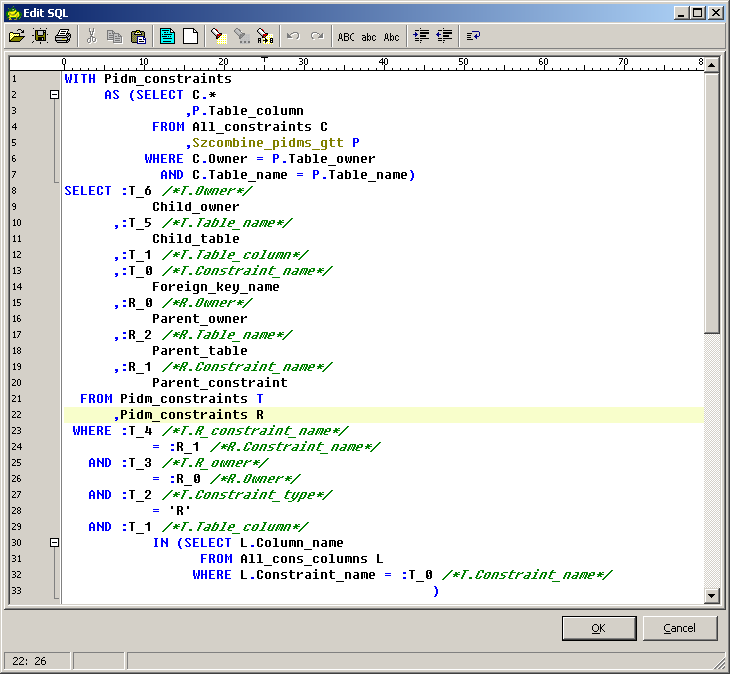The height and width of the screenshot is (674, 730).
Task: Collapse the code fold at line 2
Action: [x=55, y=95]
